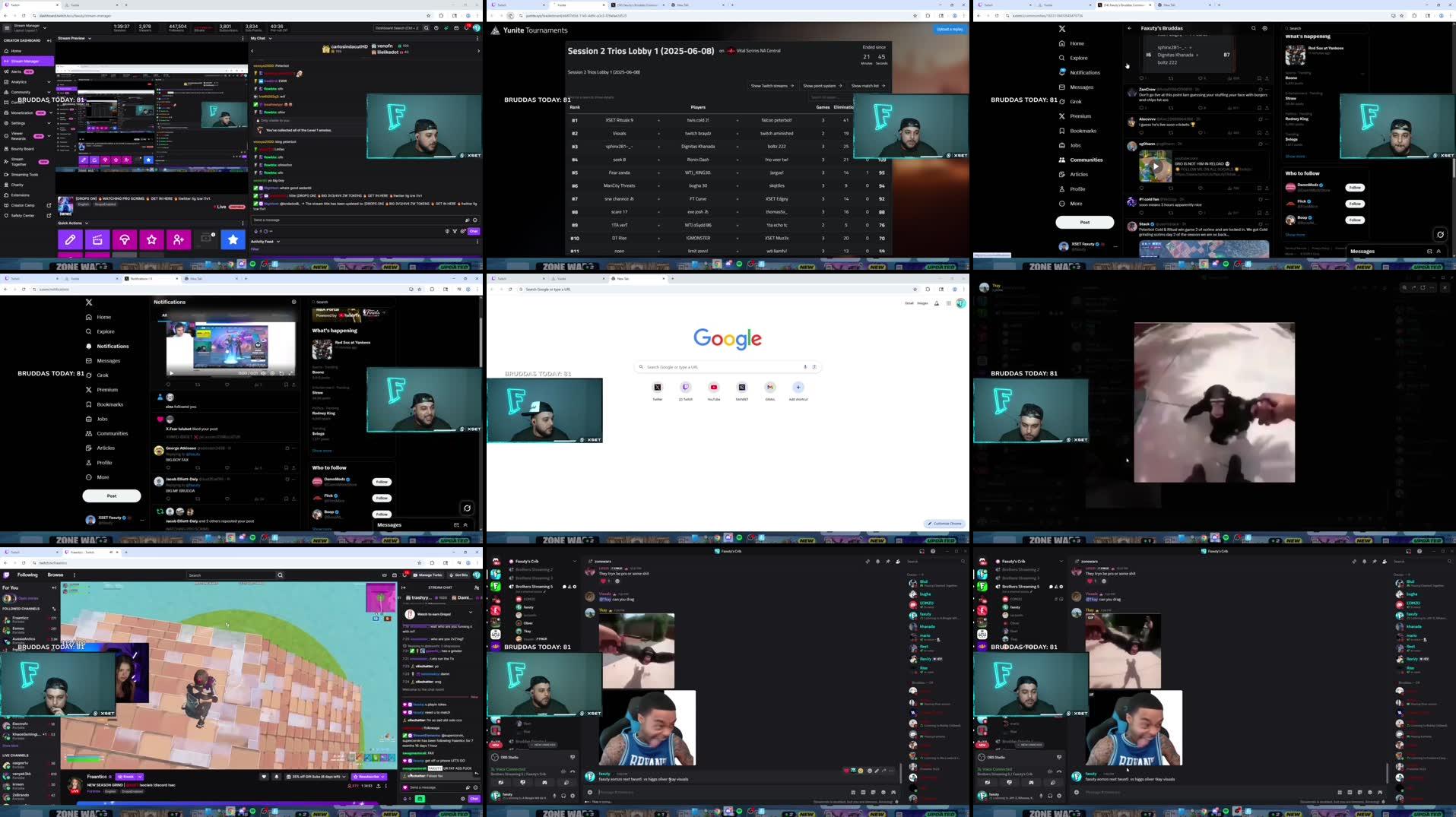Open Twitch dashboard hamburger menu icon
The width and height of the screenshot is (1456, 817).
pos(7,27)
